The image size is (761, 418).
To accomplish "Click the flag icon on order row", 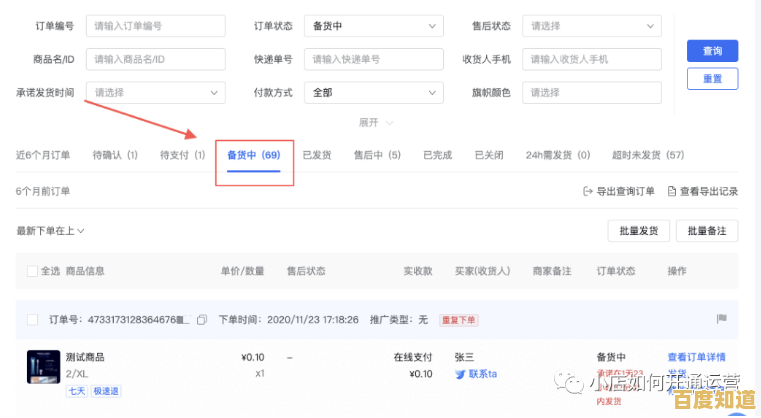I will pyautogui.click(x=722, y=318).
